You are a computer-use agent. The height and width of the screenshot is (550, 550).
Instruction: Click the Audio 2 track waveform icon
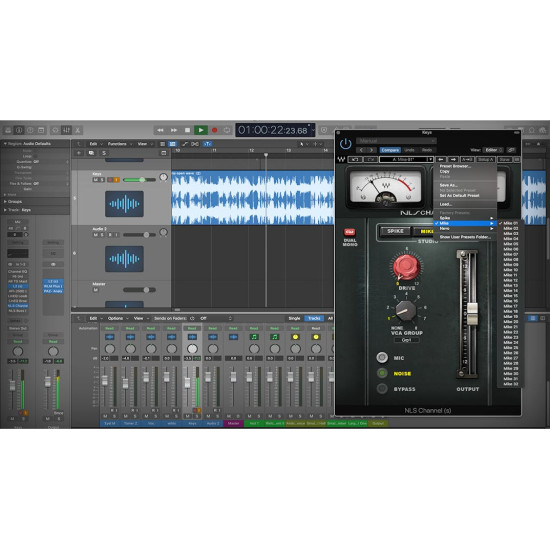(x=124, y=259)
